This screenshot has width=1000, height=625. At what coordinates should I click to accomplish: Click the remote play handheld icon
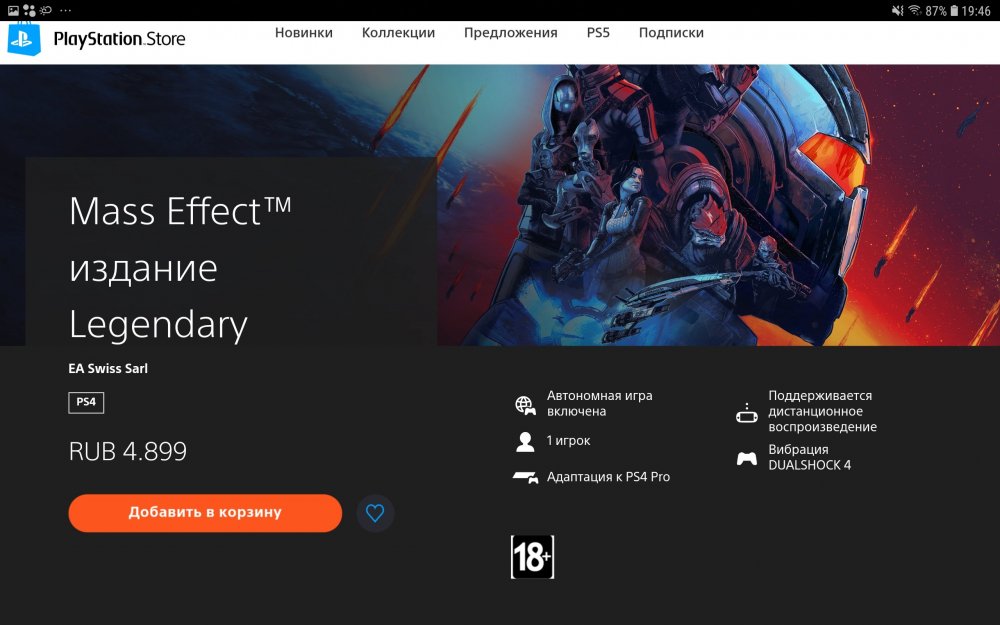pos(746,412)
